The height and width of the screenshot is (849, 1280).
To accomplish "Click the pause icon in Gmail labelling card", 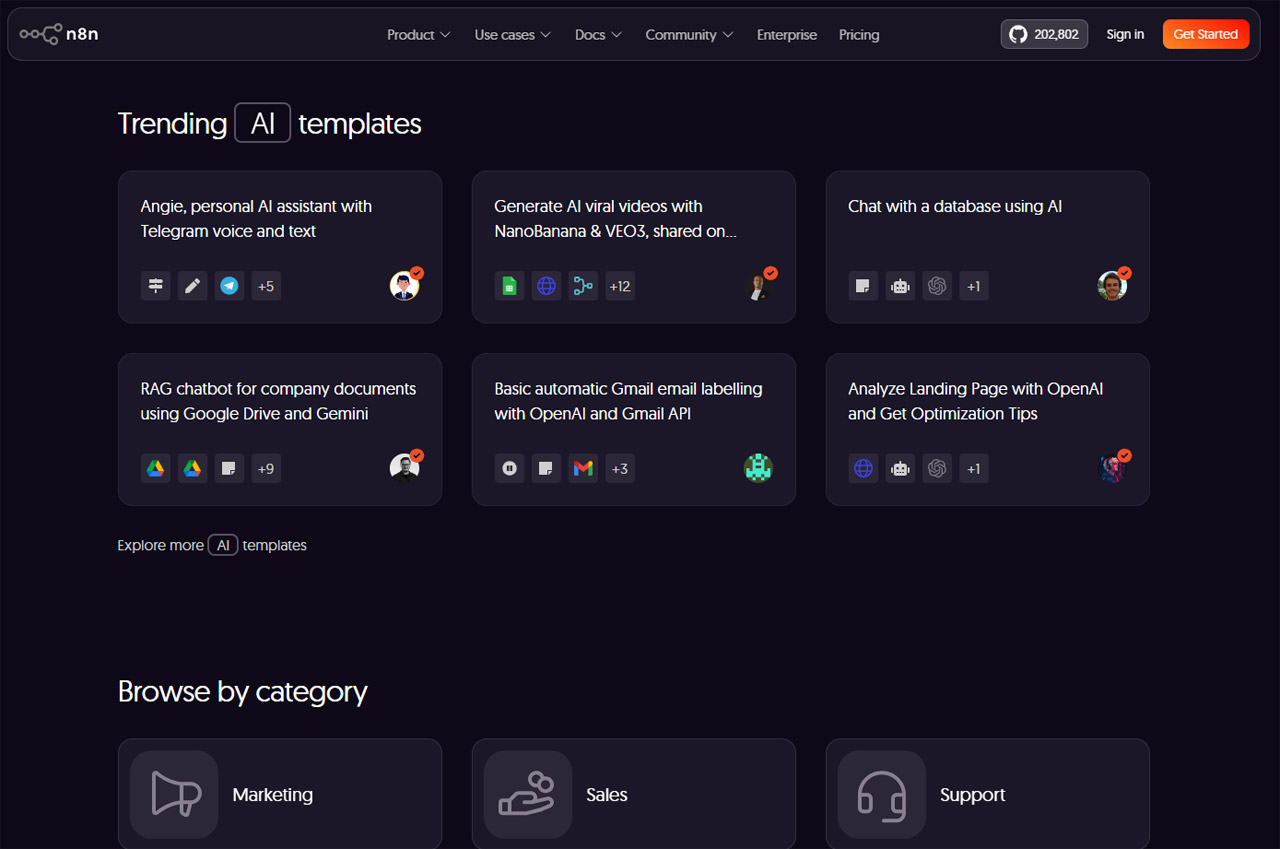I will click(x=510, y=468).
